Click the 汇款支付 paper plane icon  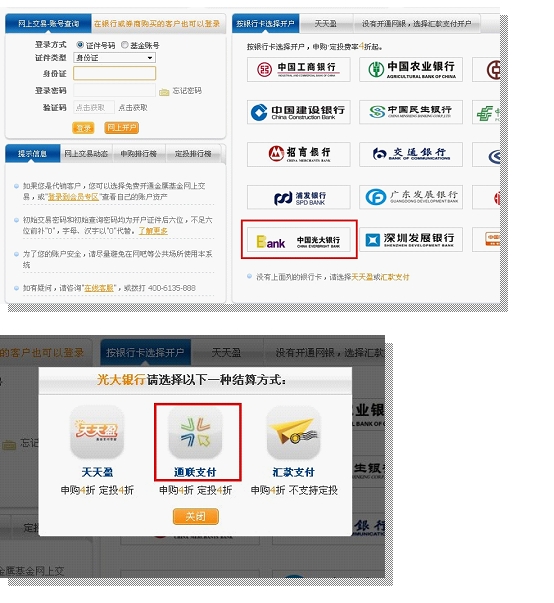[x=293, y=432]
